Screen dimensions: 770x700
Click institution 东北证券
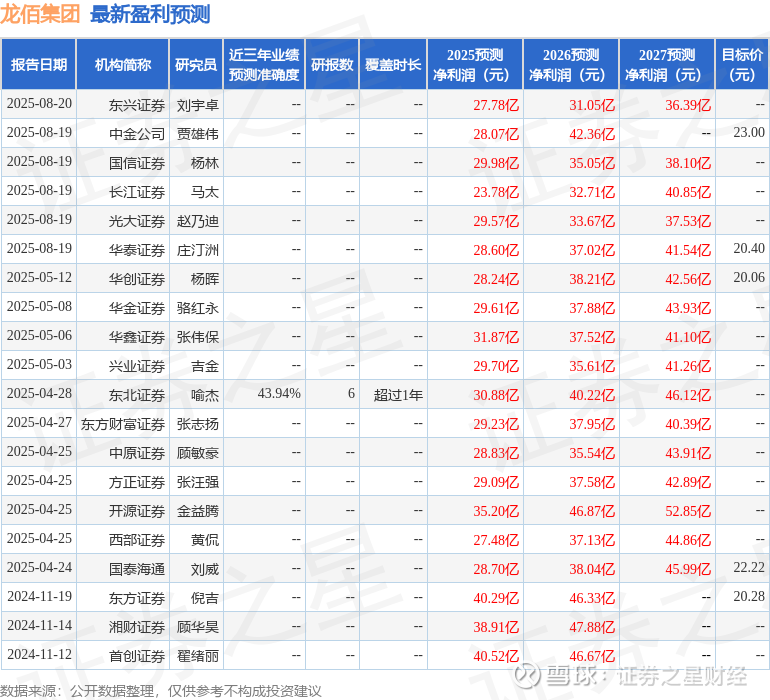pos(137,395)
